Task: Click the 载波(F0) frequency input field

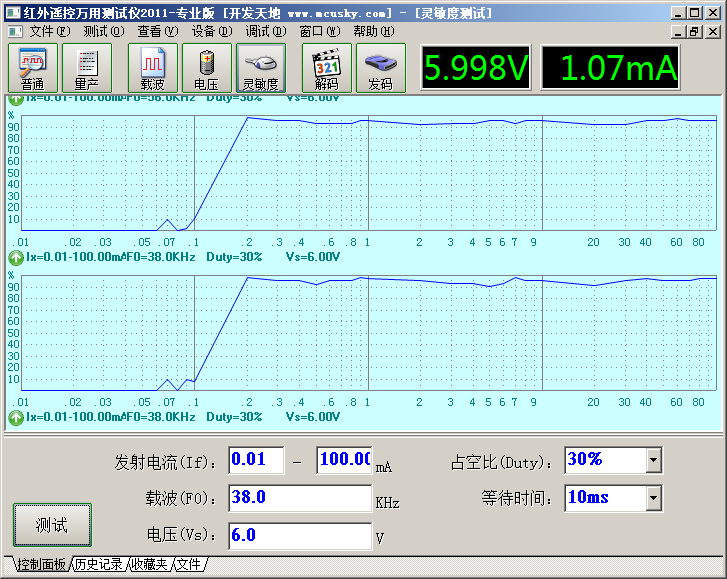Action: [x=300, y=498]
